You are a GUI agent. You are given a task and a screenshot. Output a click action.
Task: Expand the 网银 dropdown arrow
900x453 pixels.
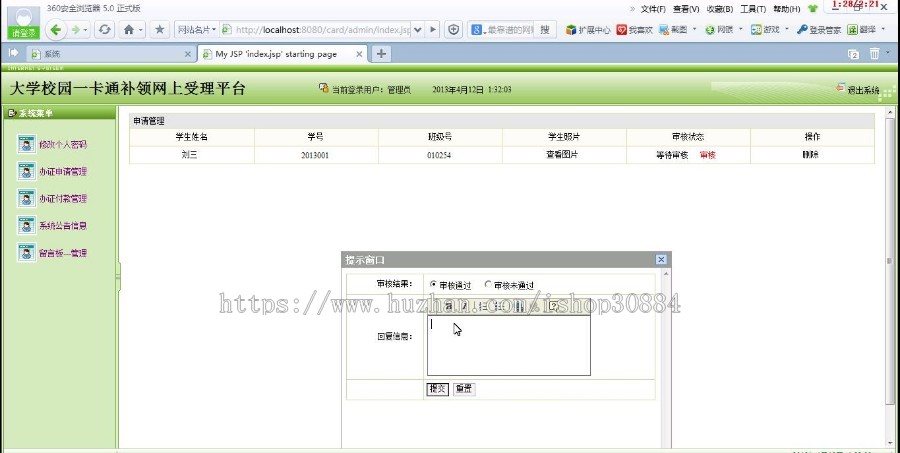[x=740, y=29]
